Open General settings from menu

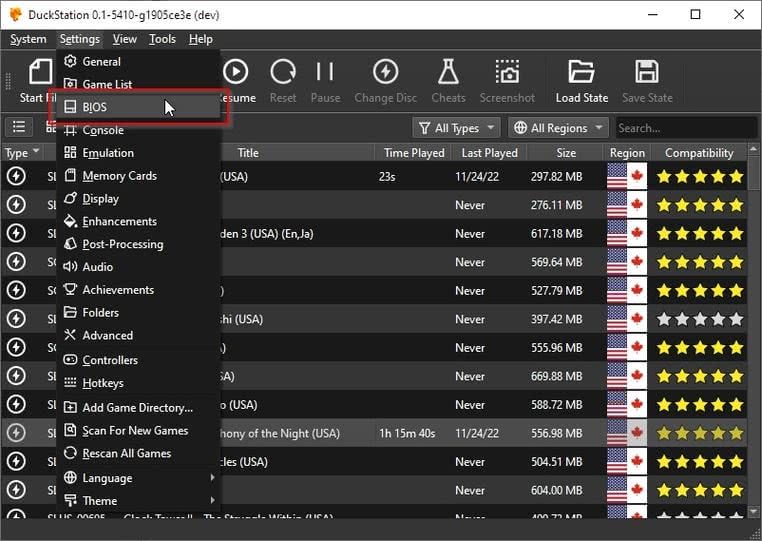click(x=138, y=61)
